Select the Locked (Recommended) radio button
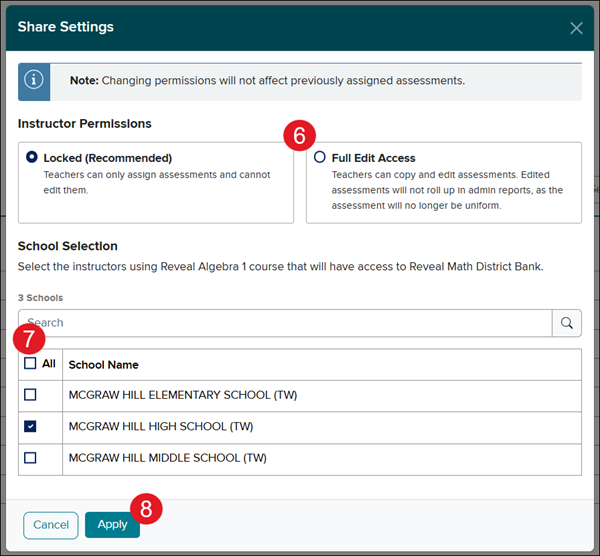600x556 pixels. point(32,157)
